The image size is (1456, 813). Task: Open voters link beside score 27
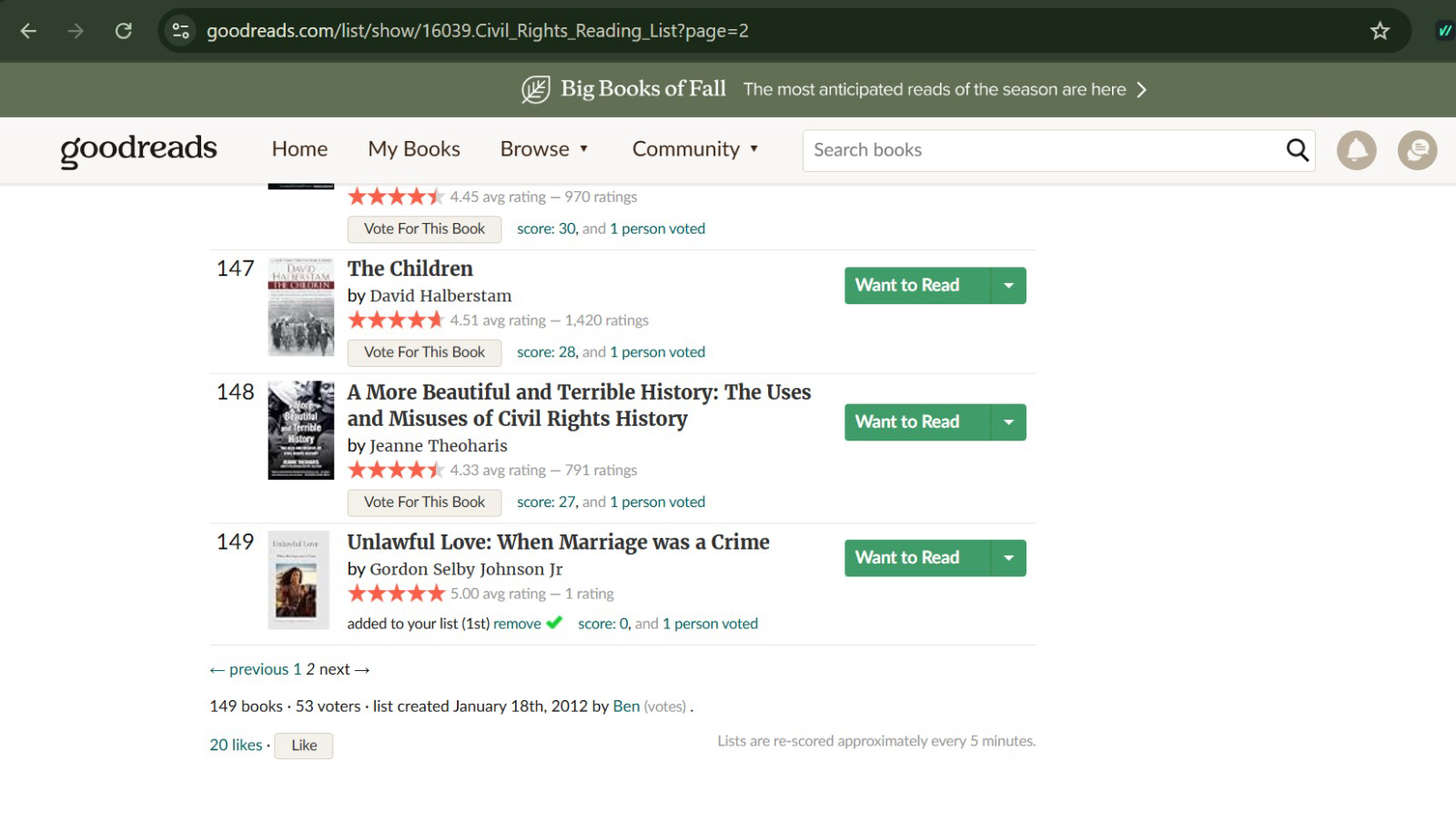[657, 503]
